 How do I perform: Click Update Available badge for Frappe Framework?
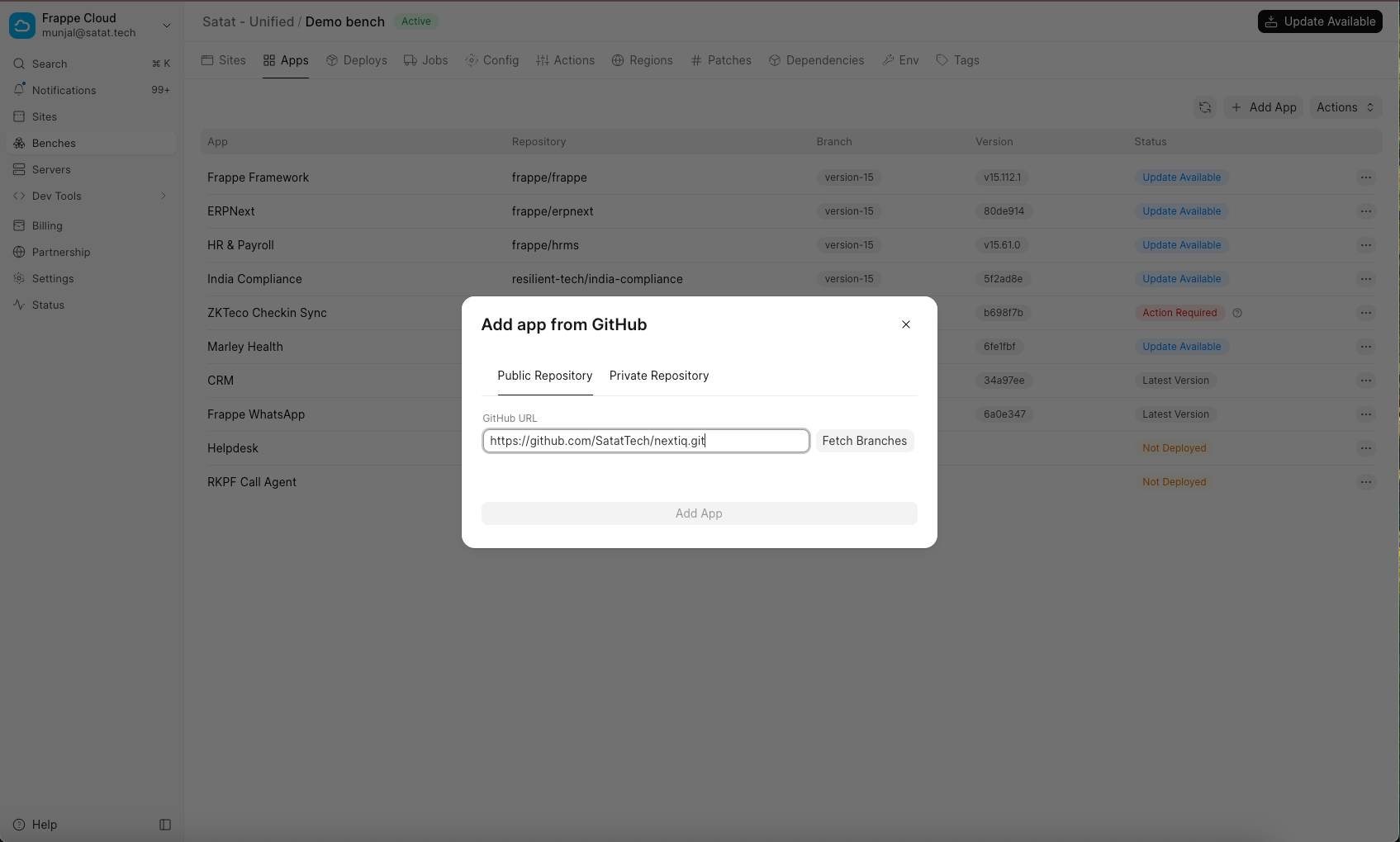[x=1182, y=177]
